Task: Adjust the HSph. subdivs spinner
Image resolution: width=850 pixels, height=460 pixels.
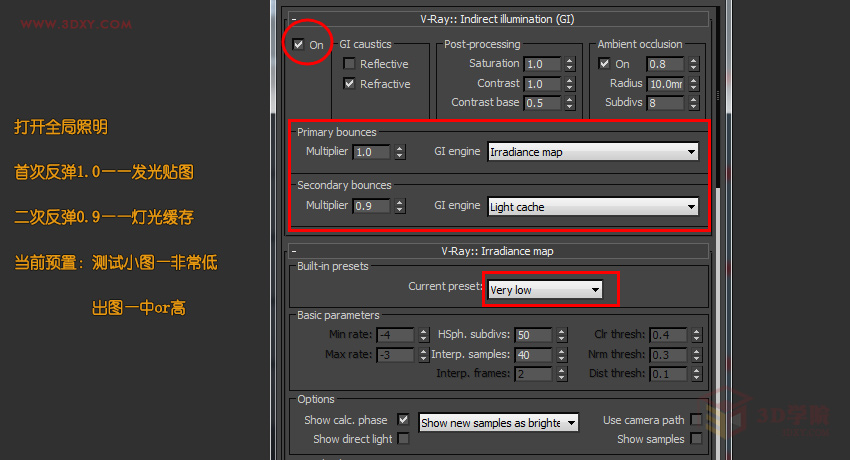Action: point(562,335)
